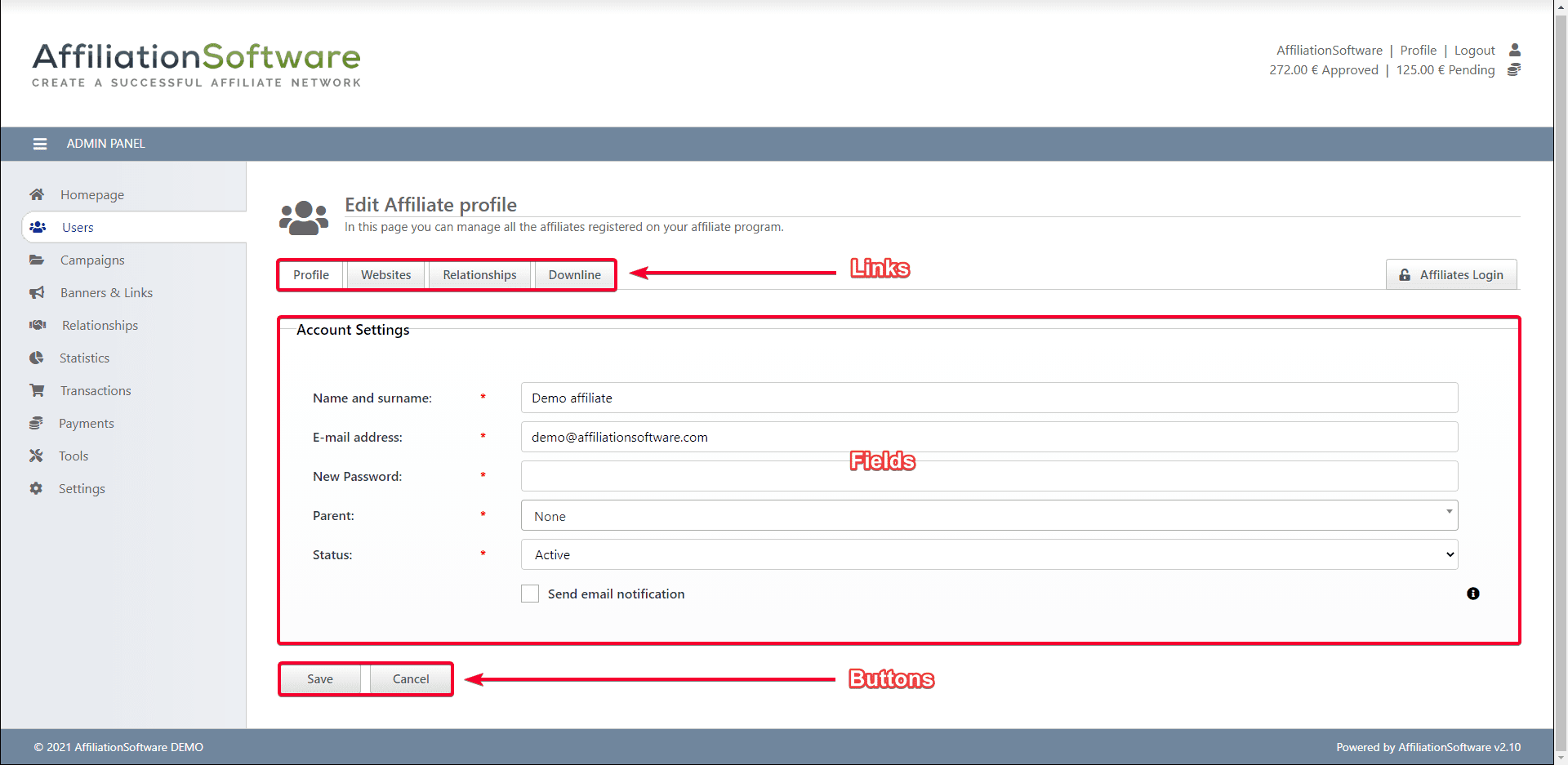Open the Downline tab
The height and width of the screenshot is (765, 1568).
[574, 275]
